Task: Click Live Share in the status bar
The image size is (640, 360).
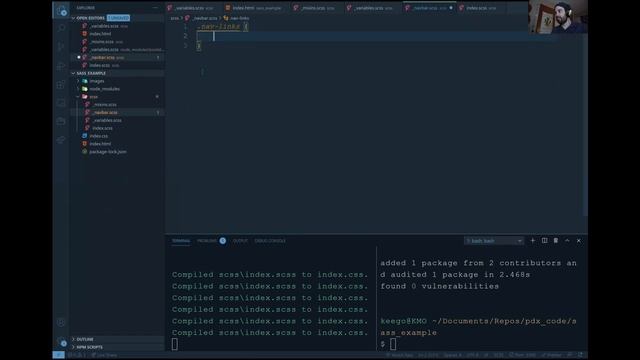Action: tap(104, 355)
